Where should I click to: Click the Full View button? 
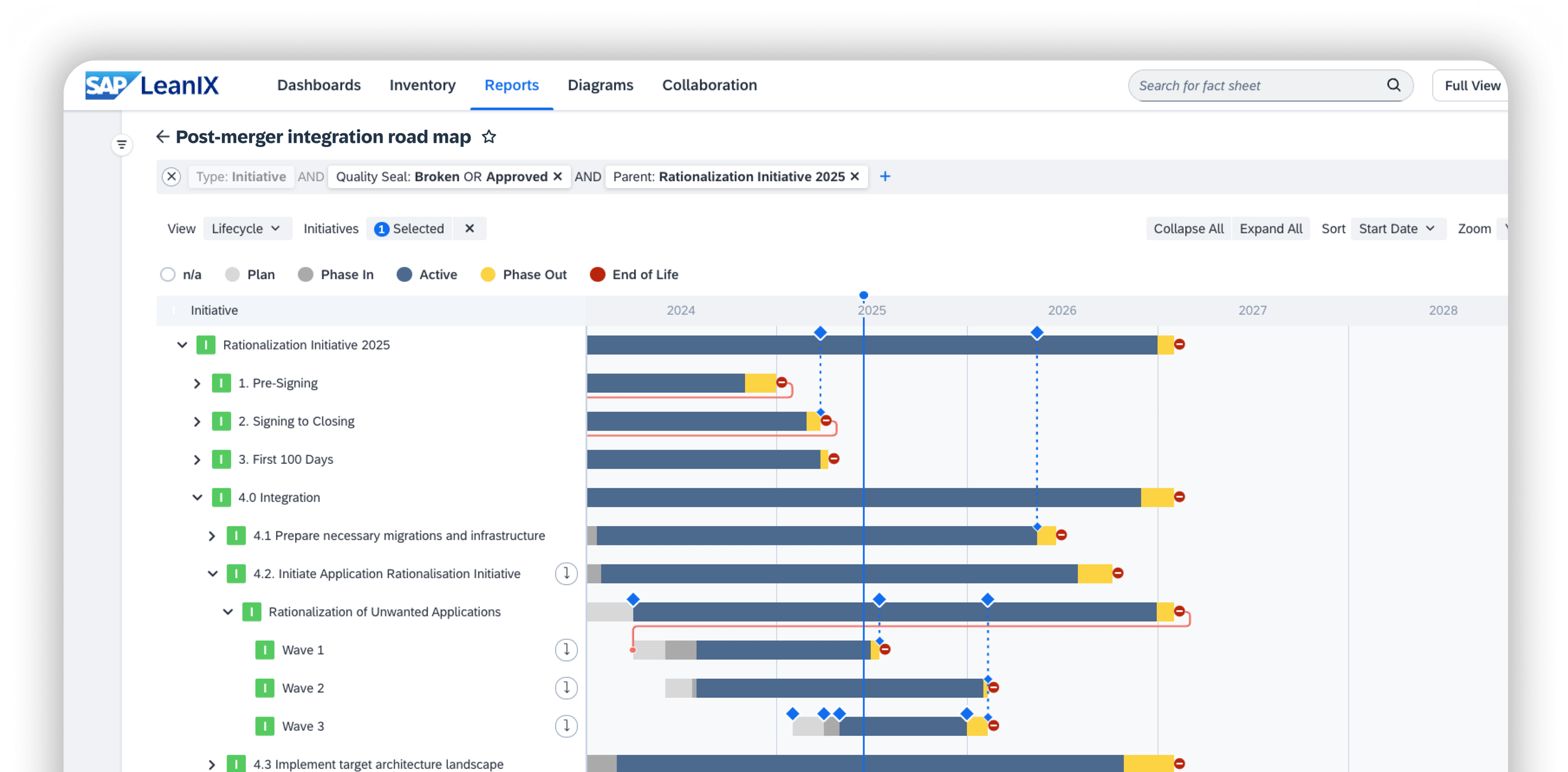point(1472,85)
